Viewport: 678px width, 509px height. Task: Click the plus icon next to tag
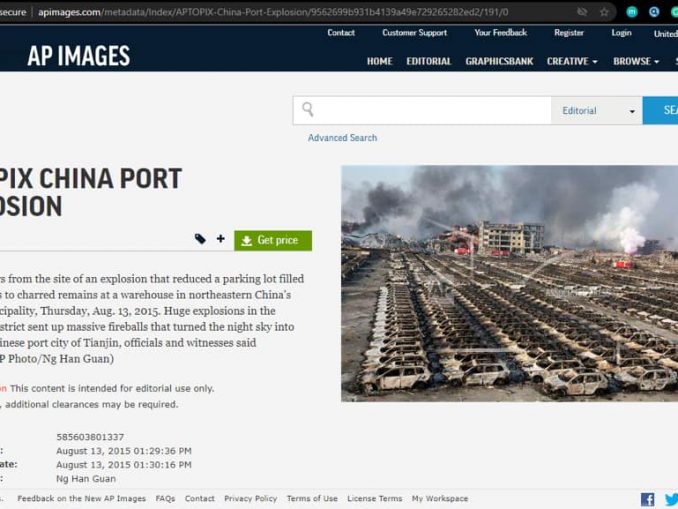221,239
